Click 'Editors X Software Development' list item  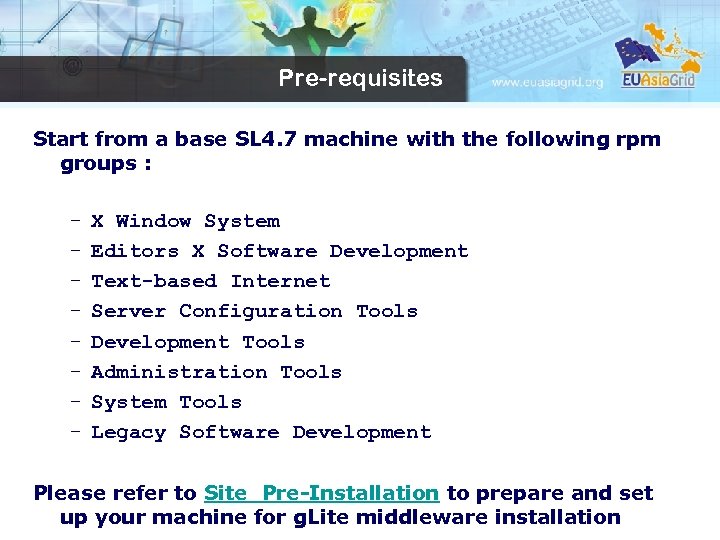[279, 251]
